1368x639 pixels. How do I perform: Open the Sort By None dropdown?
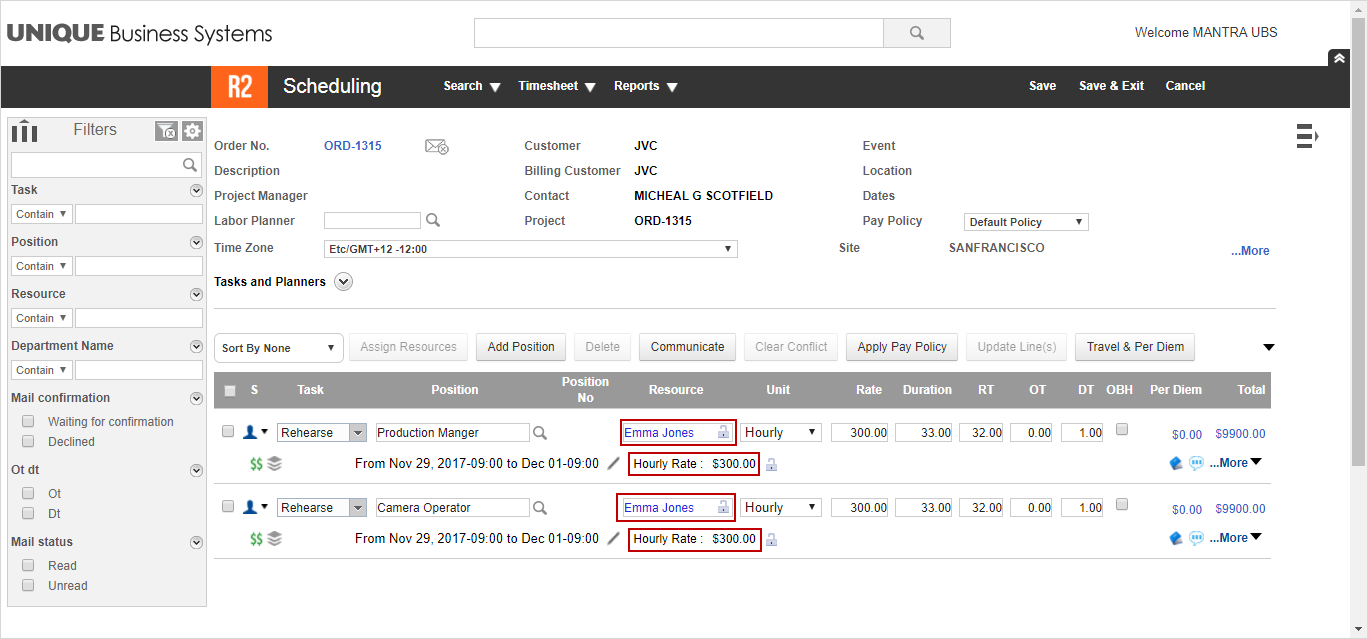(278, 348)
